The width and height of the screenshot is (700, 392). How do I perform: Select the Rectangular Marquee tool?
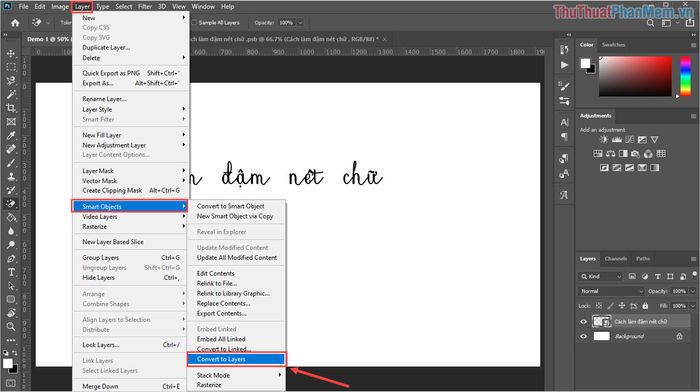coord(11,67)
